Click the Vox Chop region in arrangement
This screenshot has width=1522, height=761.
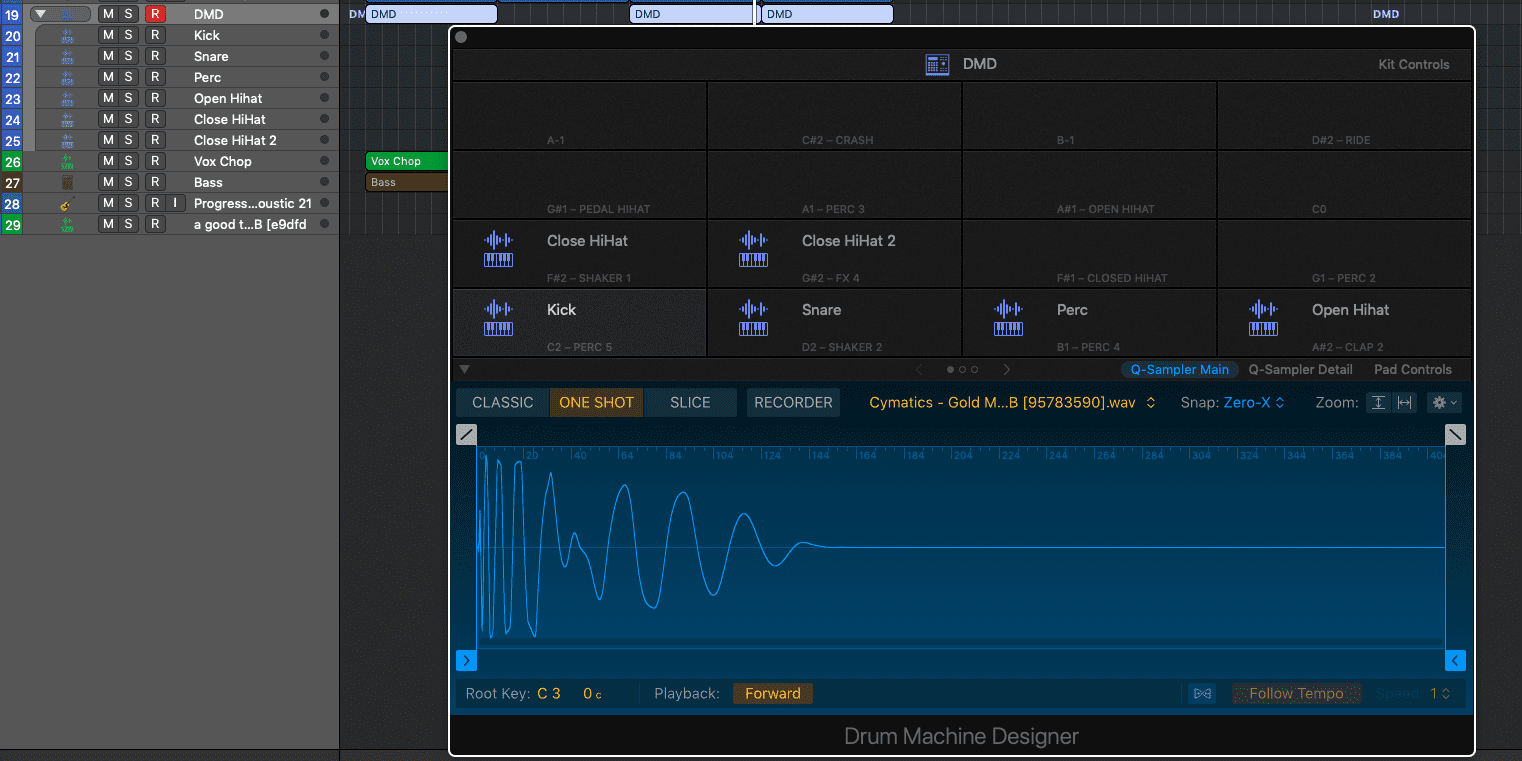408,161
